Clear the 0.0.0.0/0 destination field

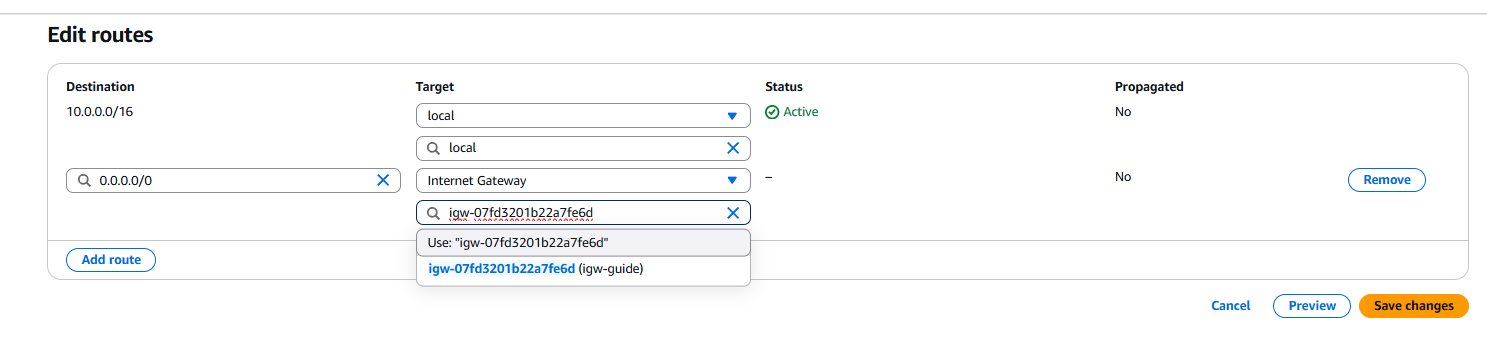pos(382,180)
